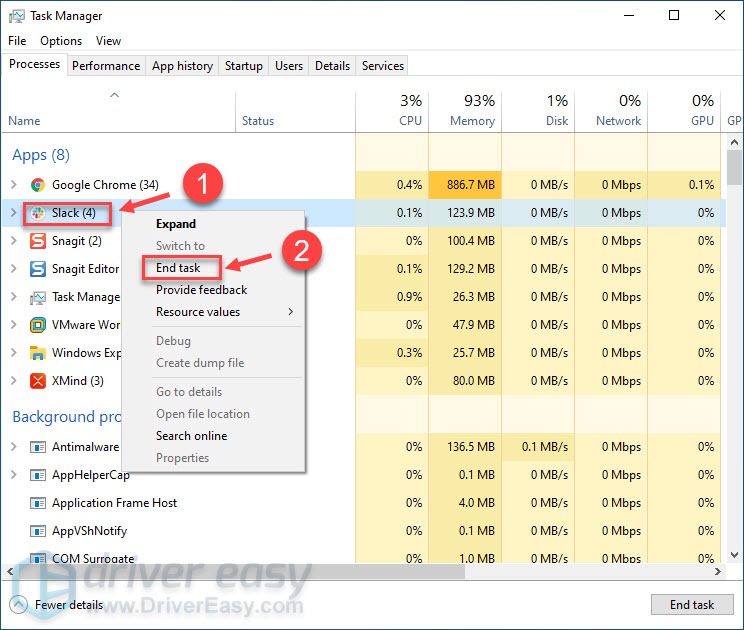Click the Antimalware process icon
This screenshot has height=630, width=744.
click(37, 447)
